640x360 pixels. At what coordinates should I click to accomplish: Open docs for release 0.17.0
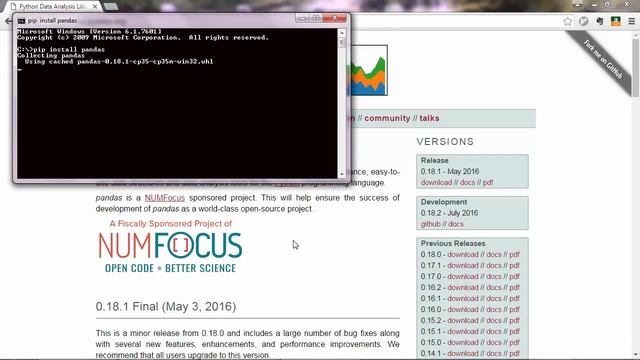coord(494,276)
